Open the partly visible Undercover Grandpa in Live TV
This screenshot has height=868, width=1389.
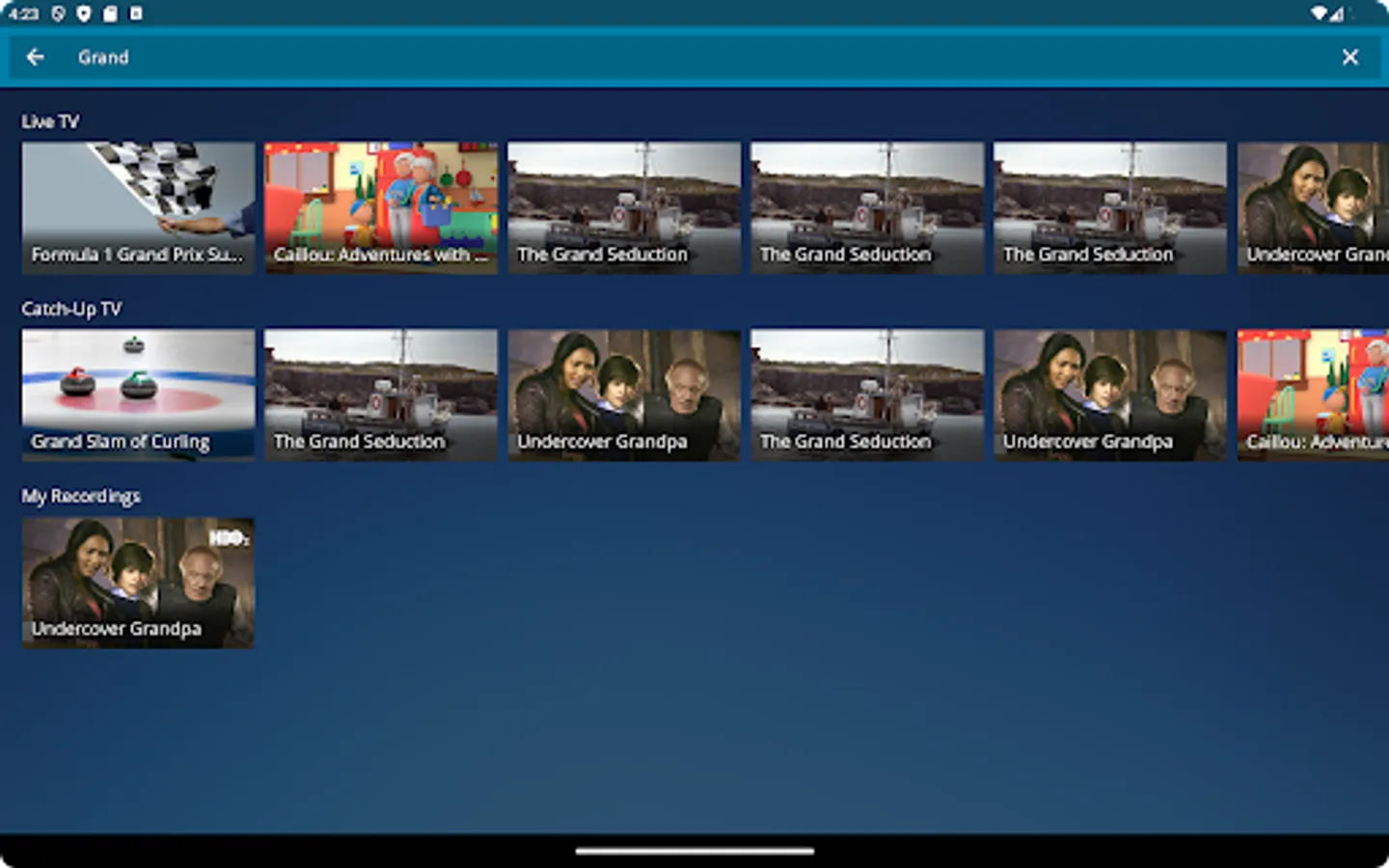(x=1313, y=208)
